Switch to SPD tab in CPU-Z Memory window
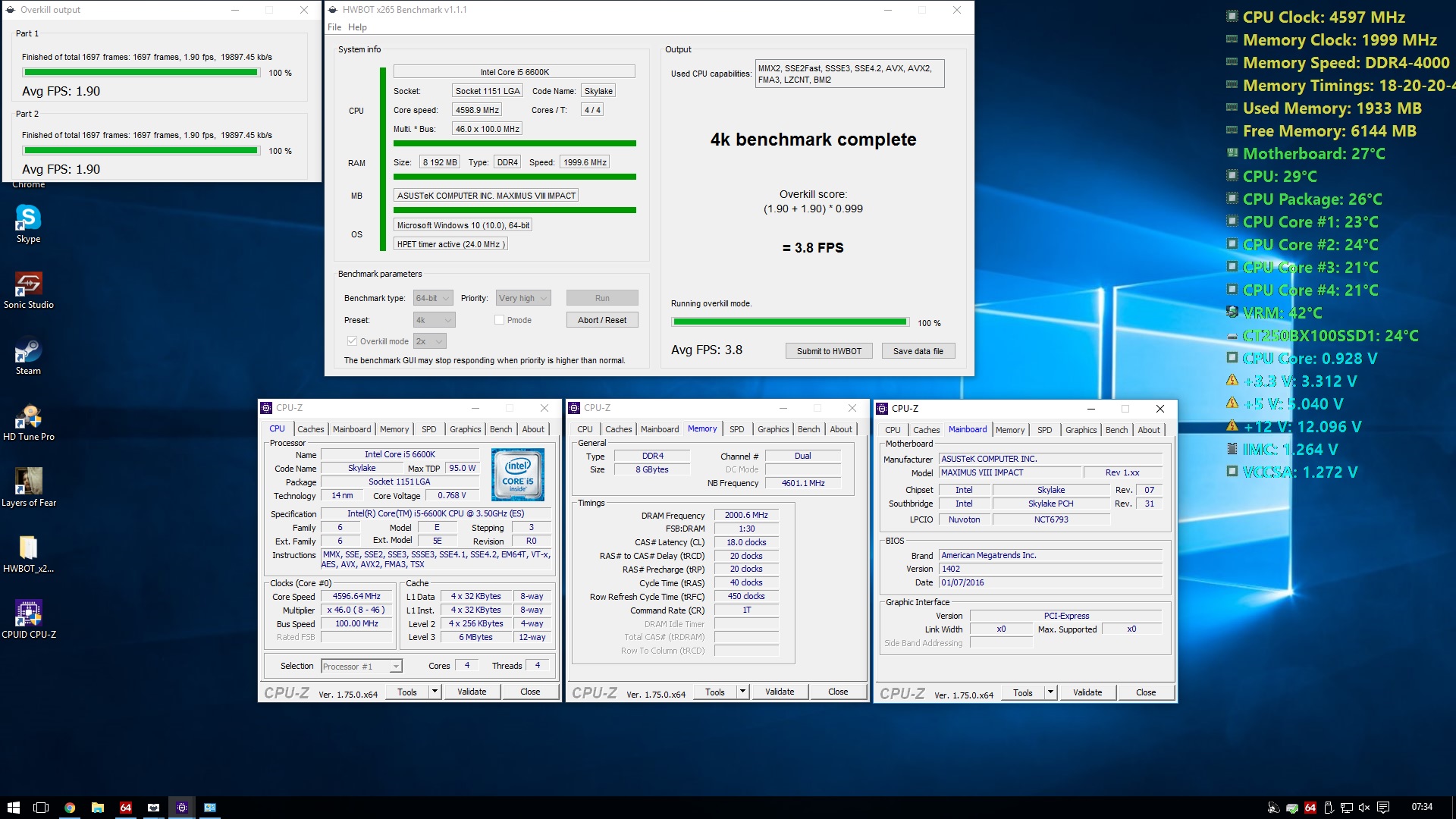Screen dimensions: 1456x819 (x=737, y=429)
